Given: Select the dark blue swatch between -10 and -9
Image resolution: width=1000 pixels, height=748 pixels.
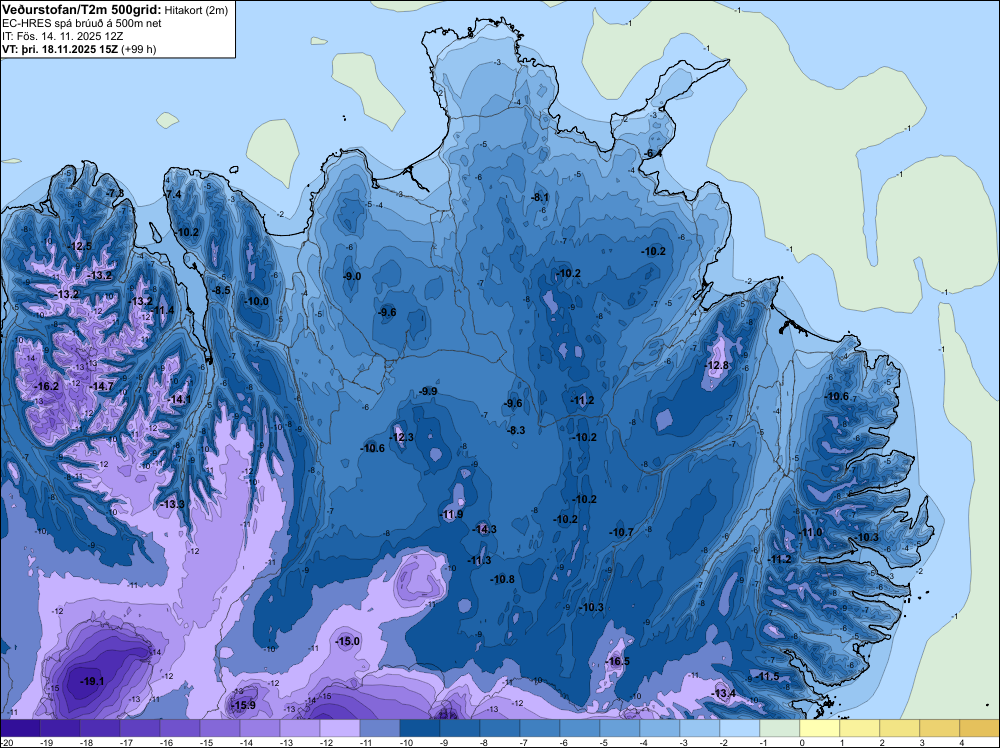Looking at the screenshot, I should point(420,728).
